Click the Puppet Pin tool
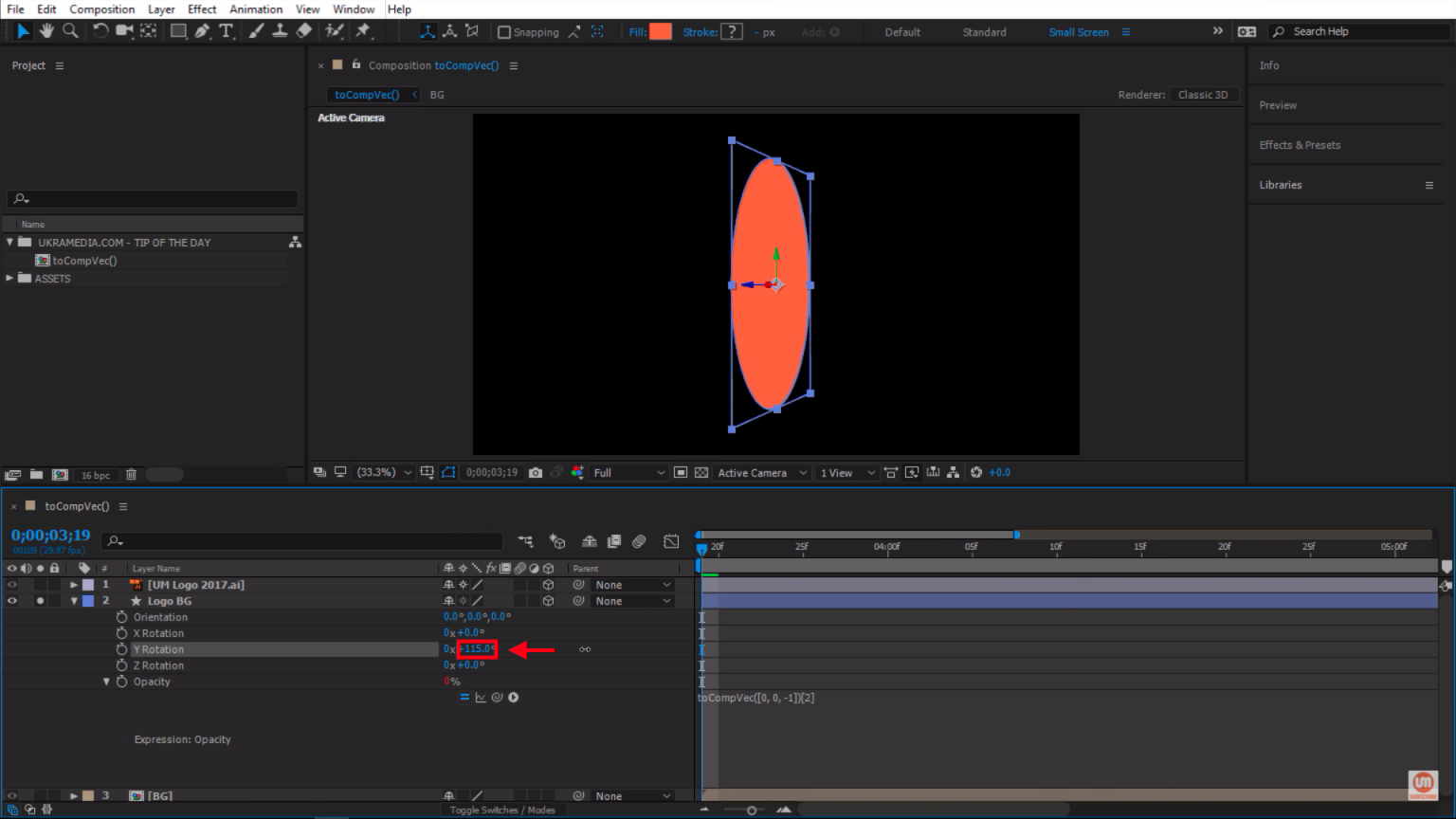The width and height of the screenshot is (1456, 819). click(x=363, y=31)
